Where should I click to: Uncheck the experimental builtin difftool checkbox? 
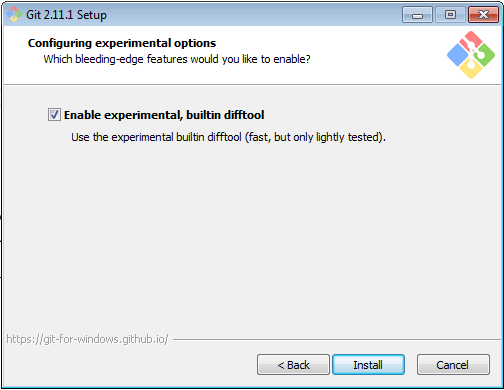pyautogui.click(x=54, y=115)
